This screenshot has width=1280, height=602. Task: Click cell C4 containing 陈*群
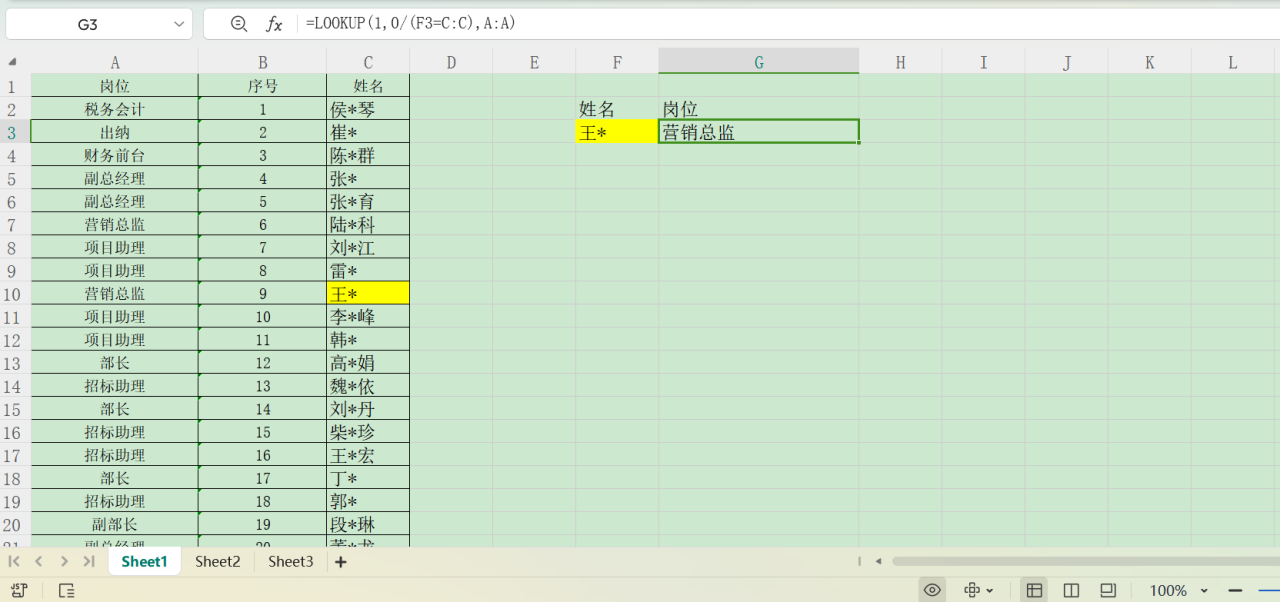tap(368, 155)
